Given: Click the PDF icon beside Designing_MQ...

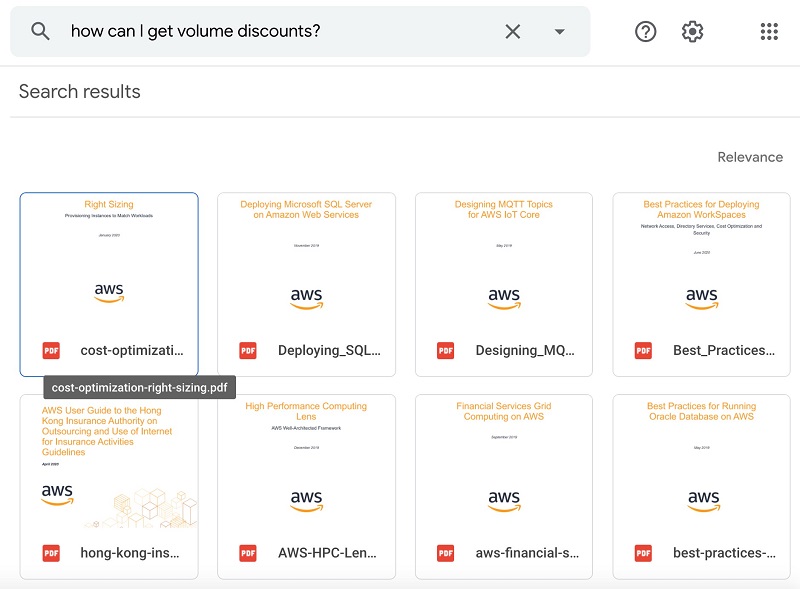Looking at the screenshot, I should tap(445, 351).
